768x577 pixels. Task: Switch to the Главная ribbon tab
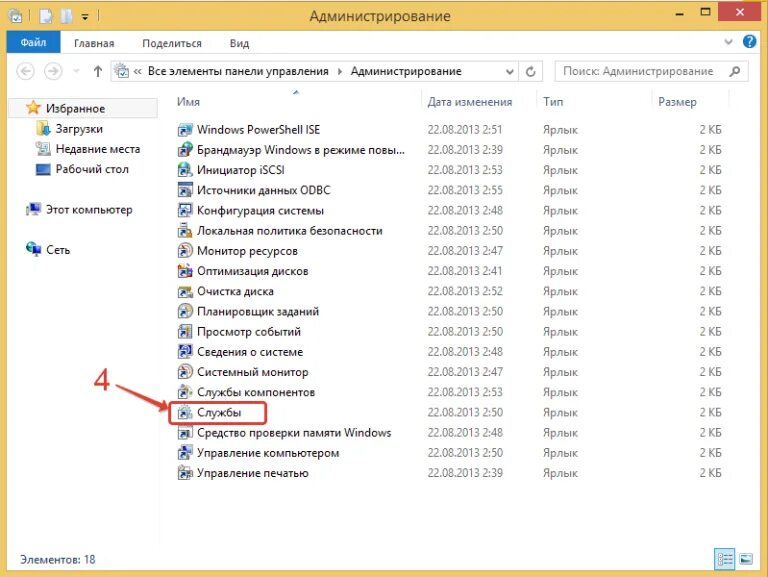(x=94, y=43)
